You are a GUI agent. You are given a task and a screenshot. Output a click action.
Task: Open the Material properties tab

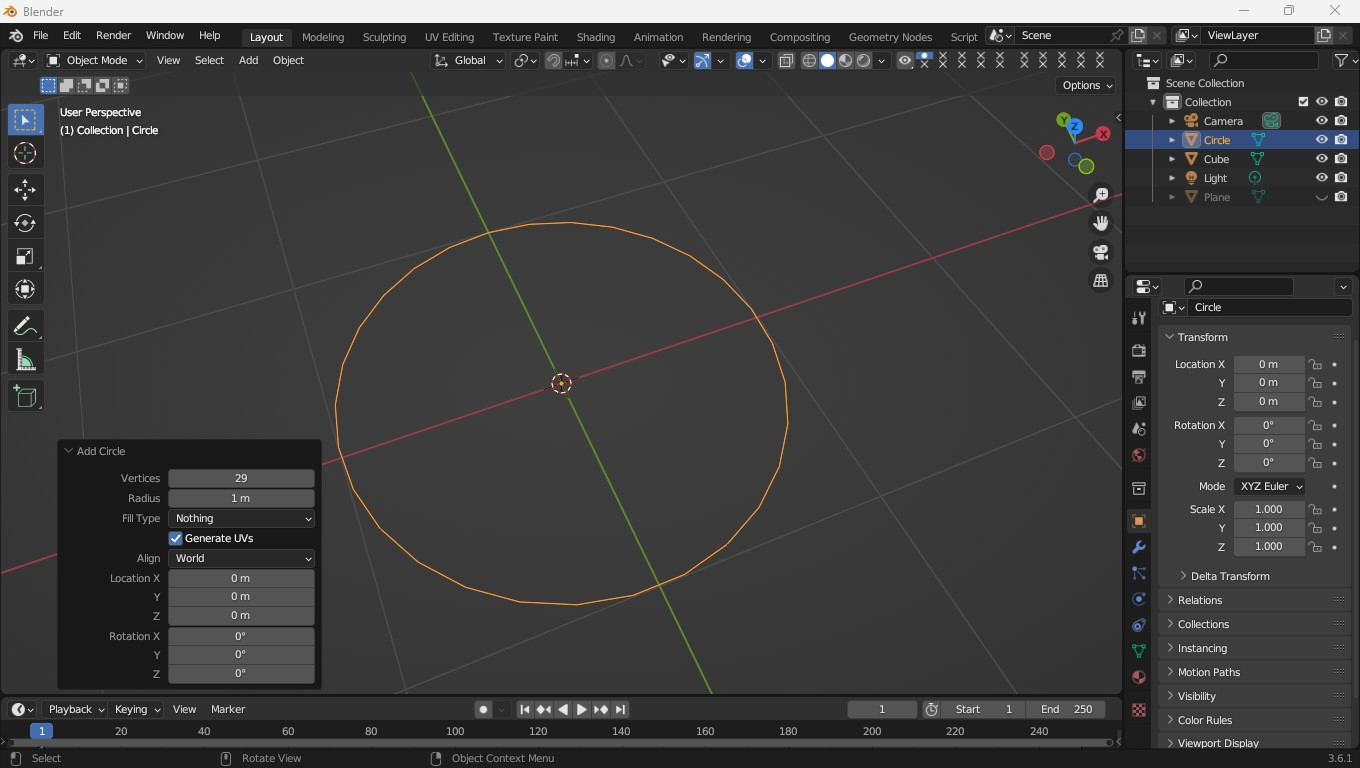pos(1138,677)
